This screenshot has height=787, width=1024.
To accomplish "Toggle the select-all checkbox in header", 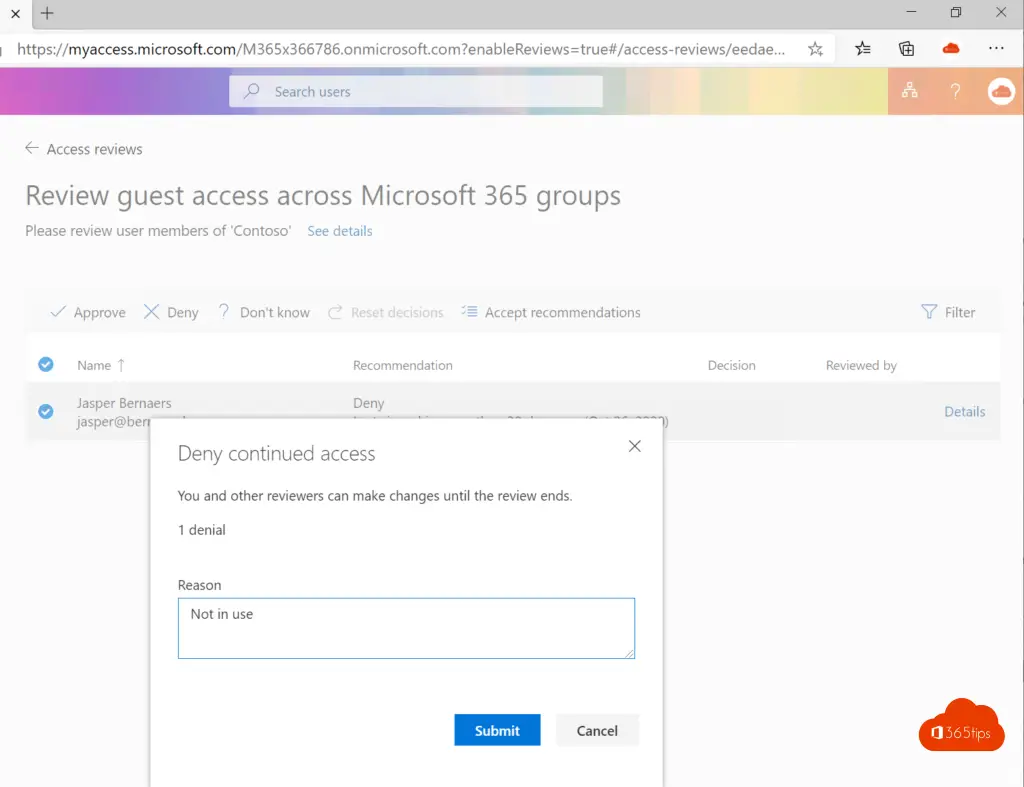I will tap(46, 364).
